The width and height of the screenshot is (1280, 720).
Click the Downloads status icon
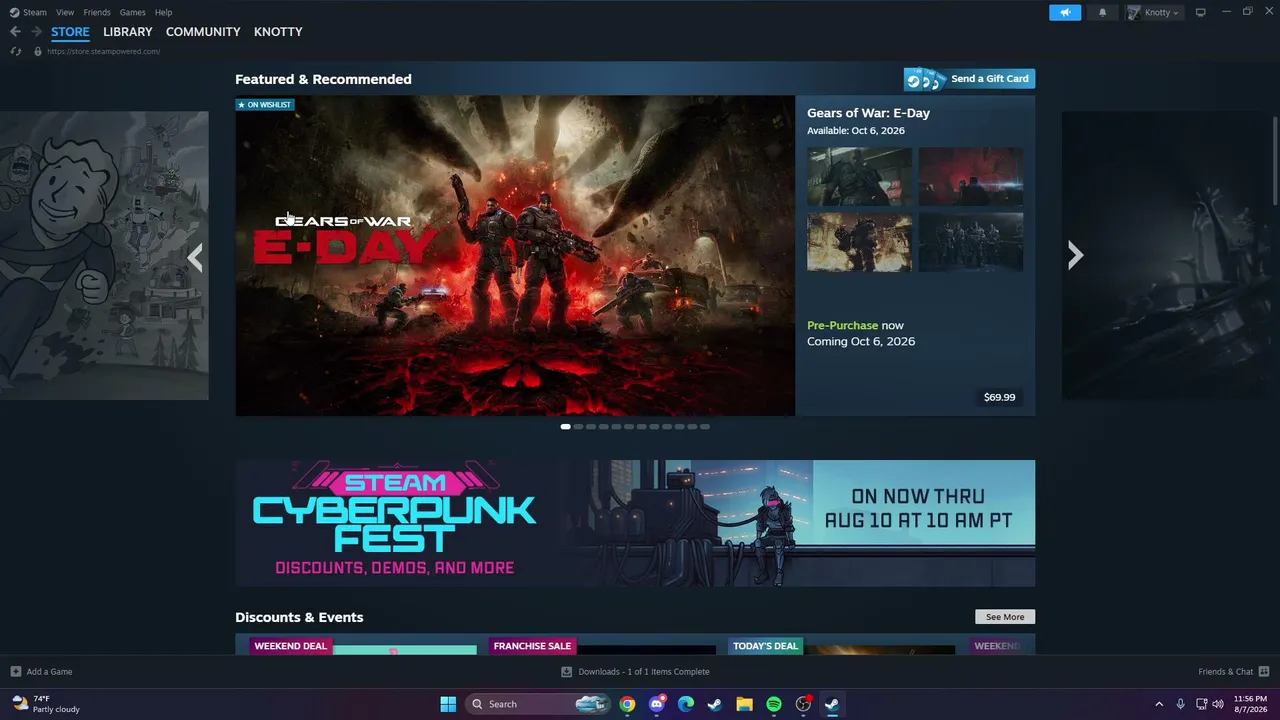click(x=566, y=672)
